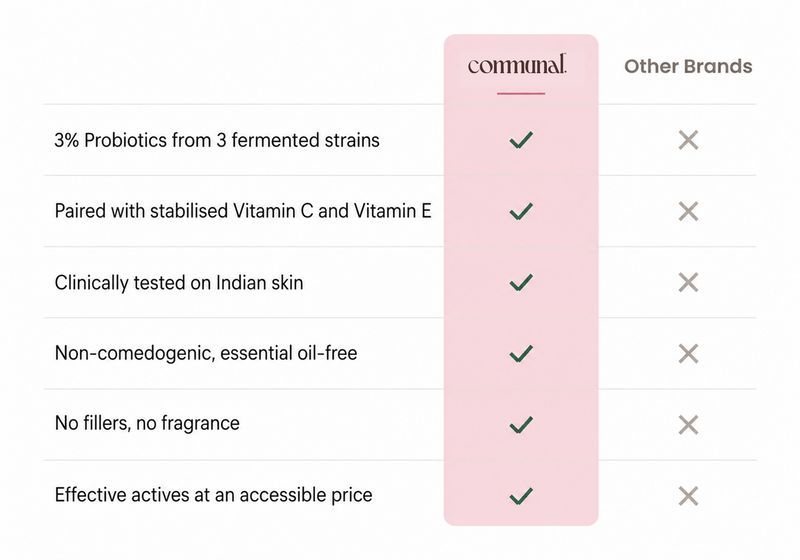The image size is (800, 560).
Task: Click the communal brand logo
Action: [517, 65]
